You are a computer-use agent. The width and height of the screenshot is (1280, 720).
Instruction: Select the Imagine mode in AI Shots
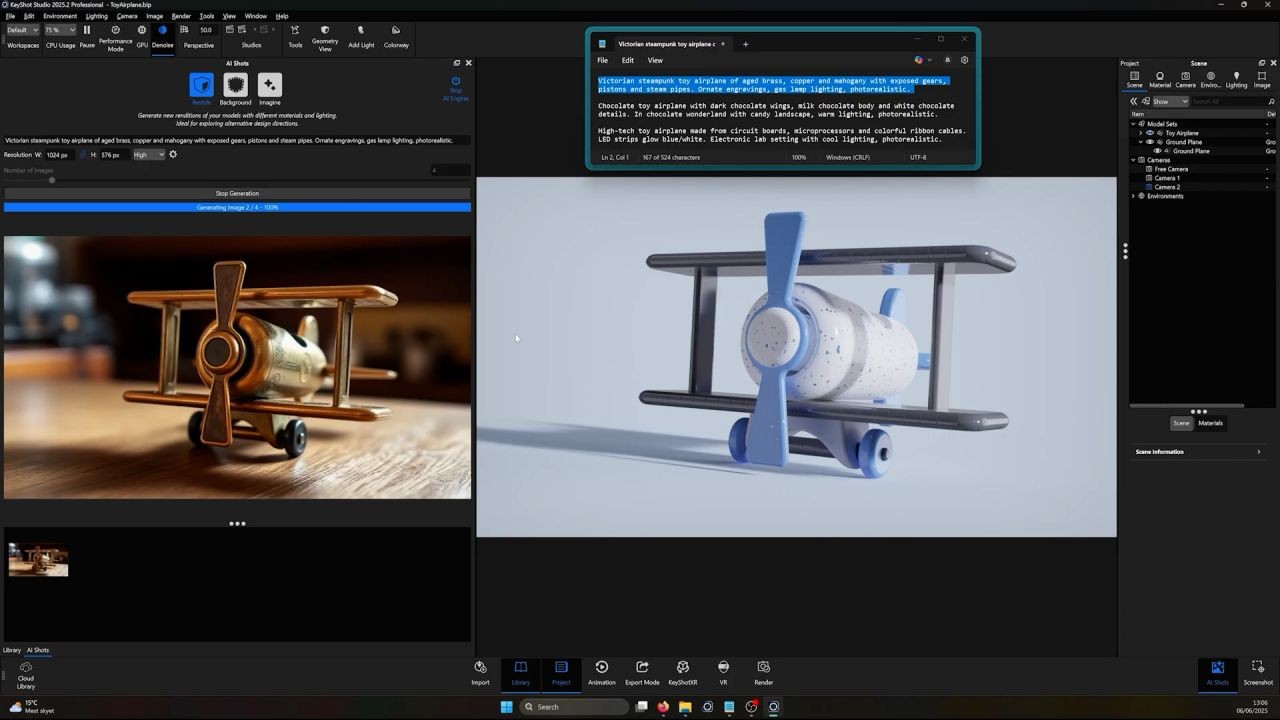tap(269, 87)
